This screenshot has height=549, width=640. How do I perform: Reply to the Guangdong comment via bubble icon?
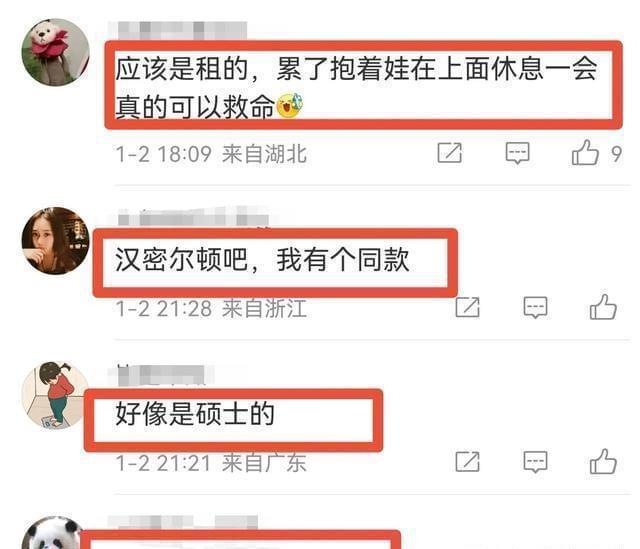point(535,462)
